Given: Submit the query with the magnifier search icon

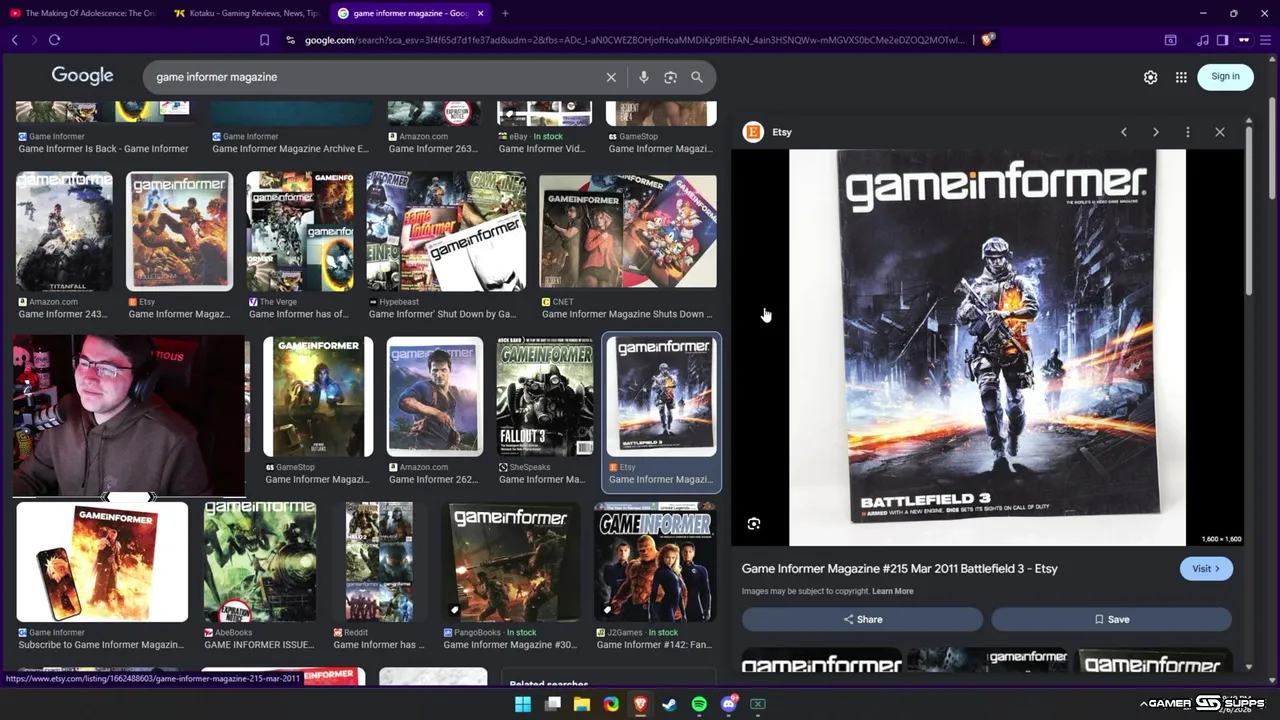Looking at the screenshot, I should click(697, 77).
